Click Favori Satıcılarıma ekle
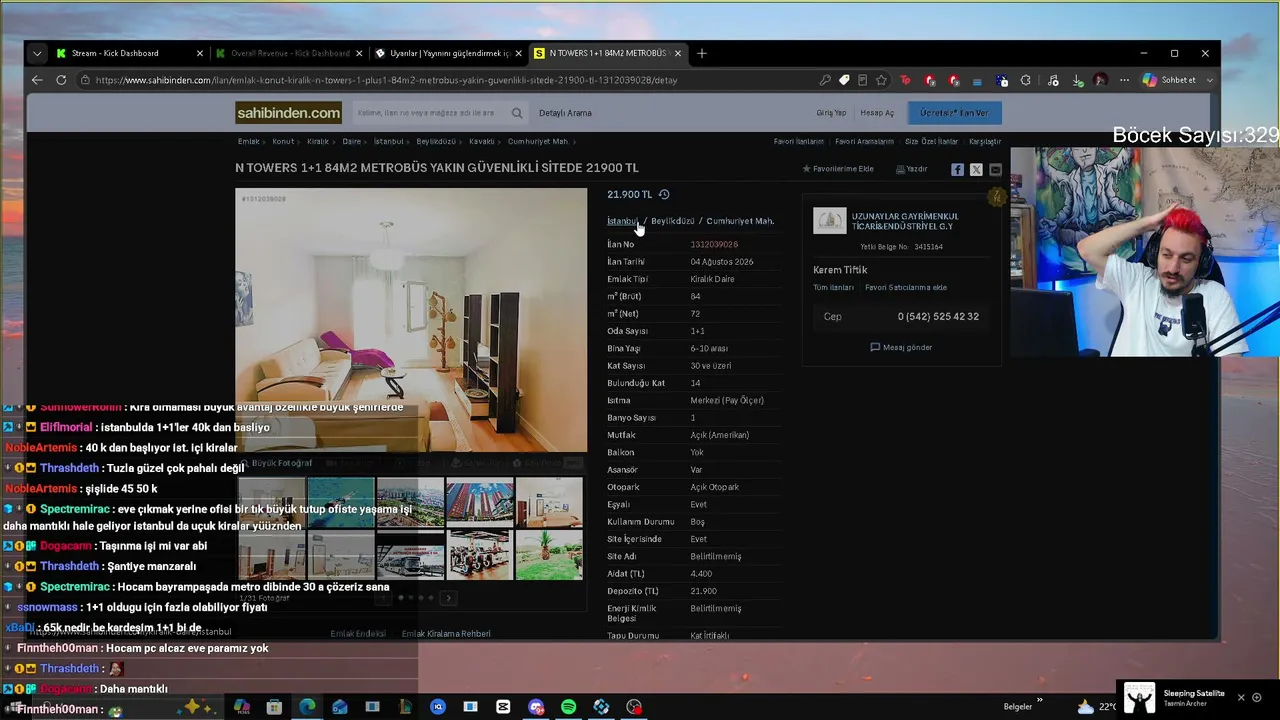1280x720 pixels. 906,288
